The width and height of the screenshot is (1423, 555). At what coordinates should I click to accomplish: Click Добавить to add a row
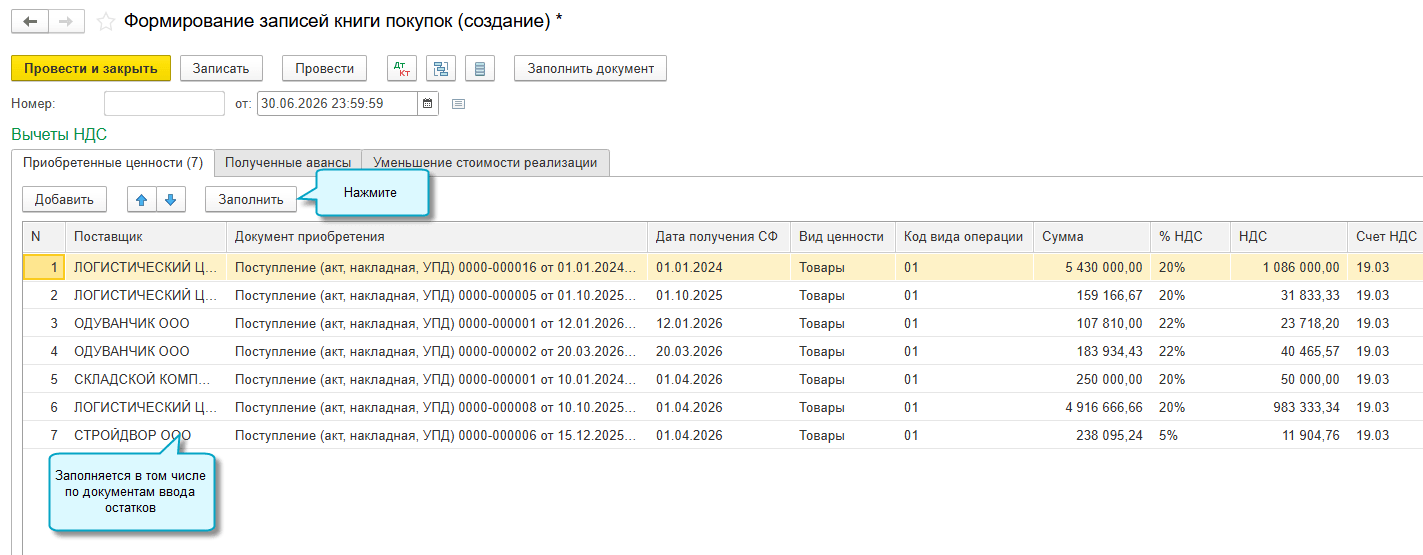(64, 199)
